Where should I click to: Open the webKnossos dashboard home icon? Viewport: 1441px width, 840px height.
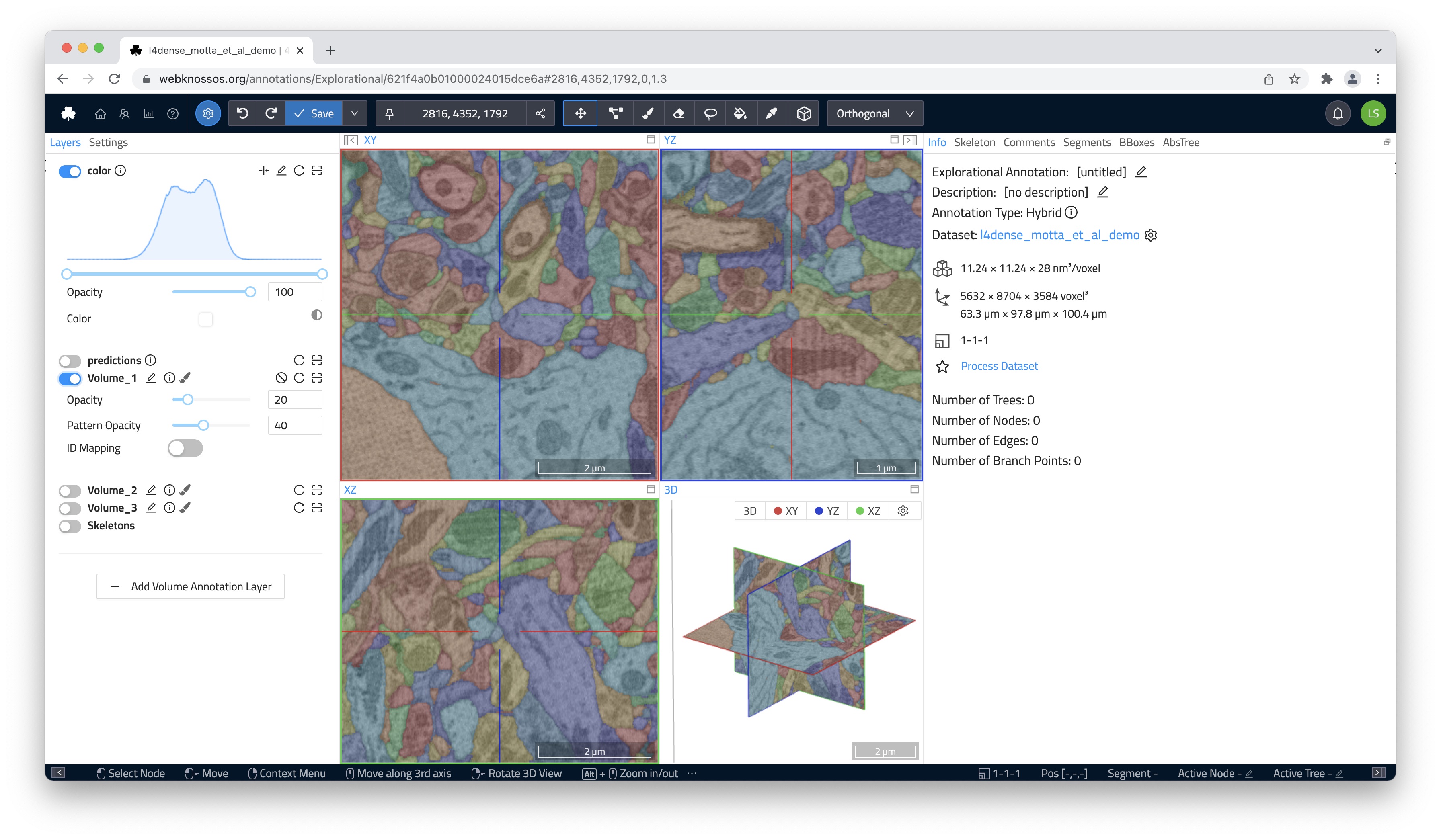pos(100,114)
